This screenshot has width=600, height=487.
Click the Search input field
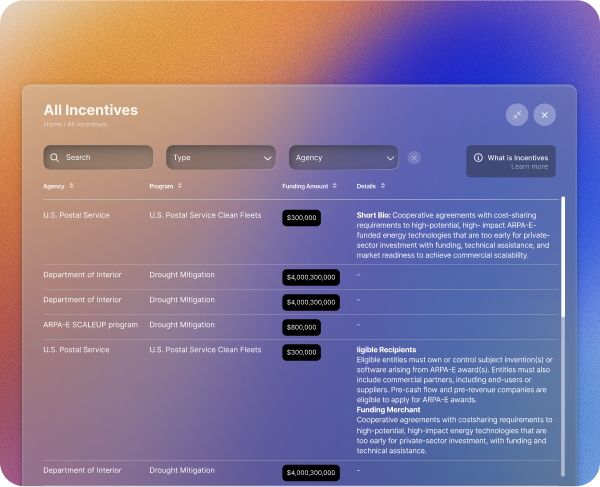[x=105, y=158]
